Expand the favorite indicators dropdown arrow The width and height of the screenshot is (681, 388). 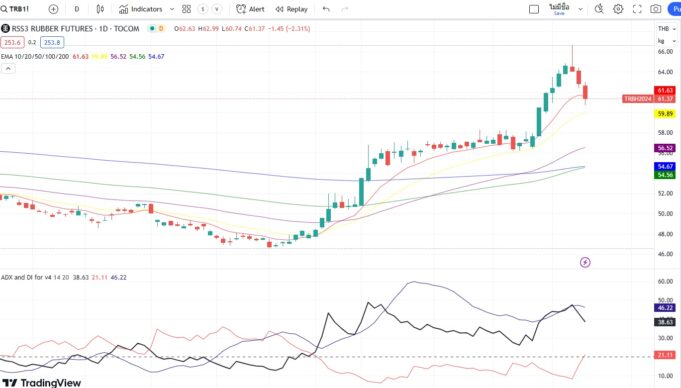[x=172, y=9]
